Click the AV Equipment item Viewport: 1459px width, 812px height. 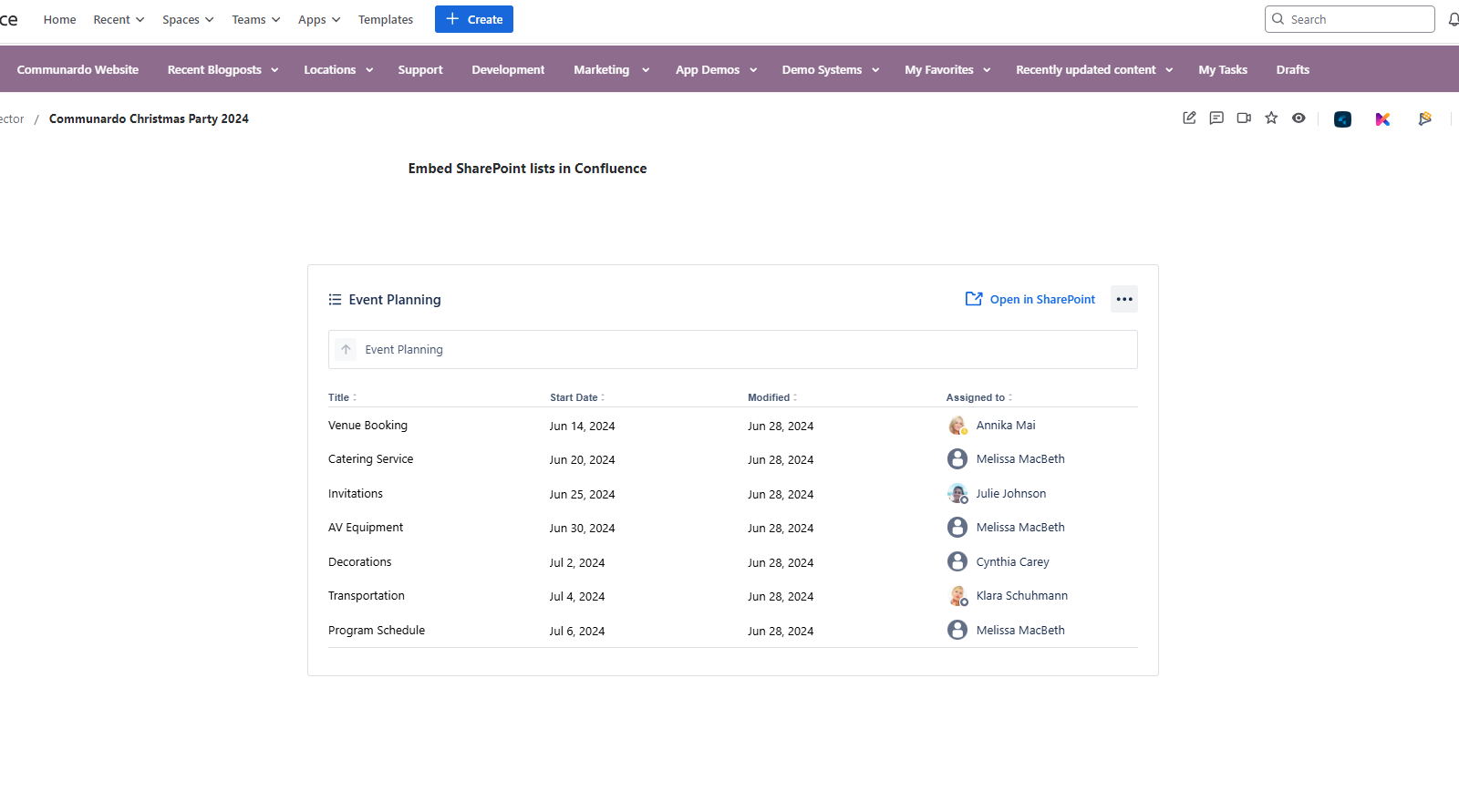(366, 528)
